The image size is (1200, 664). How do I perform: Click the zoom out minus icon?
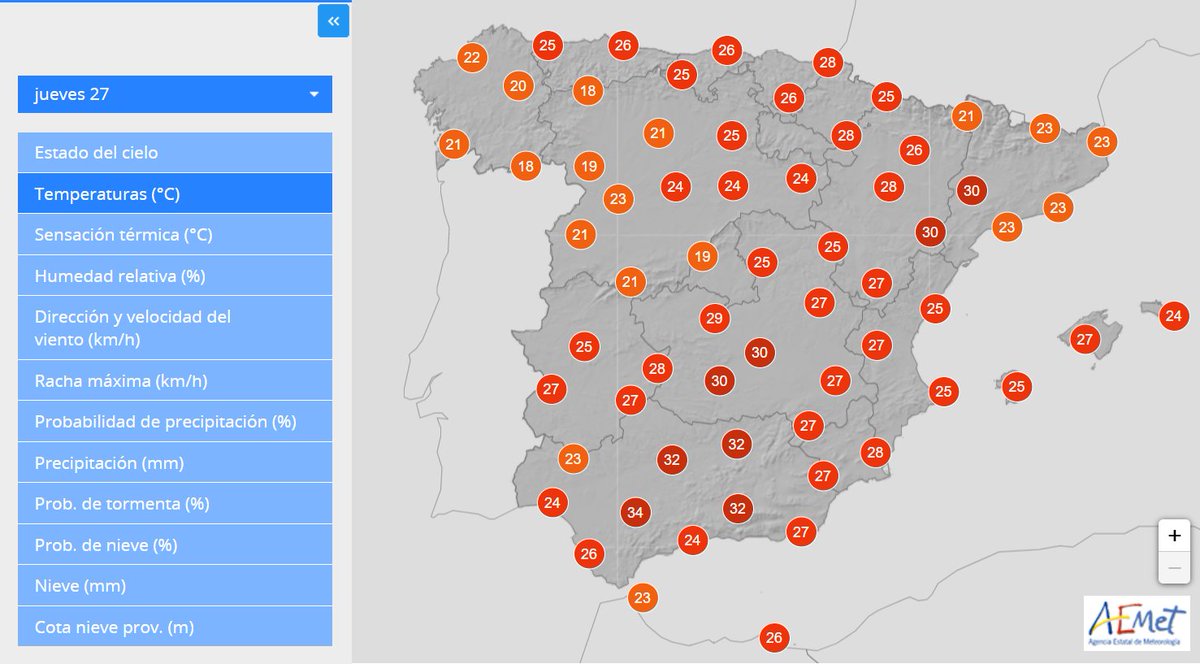point(1173,565)
